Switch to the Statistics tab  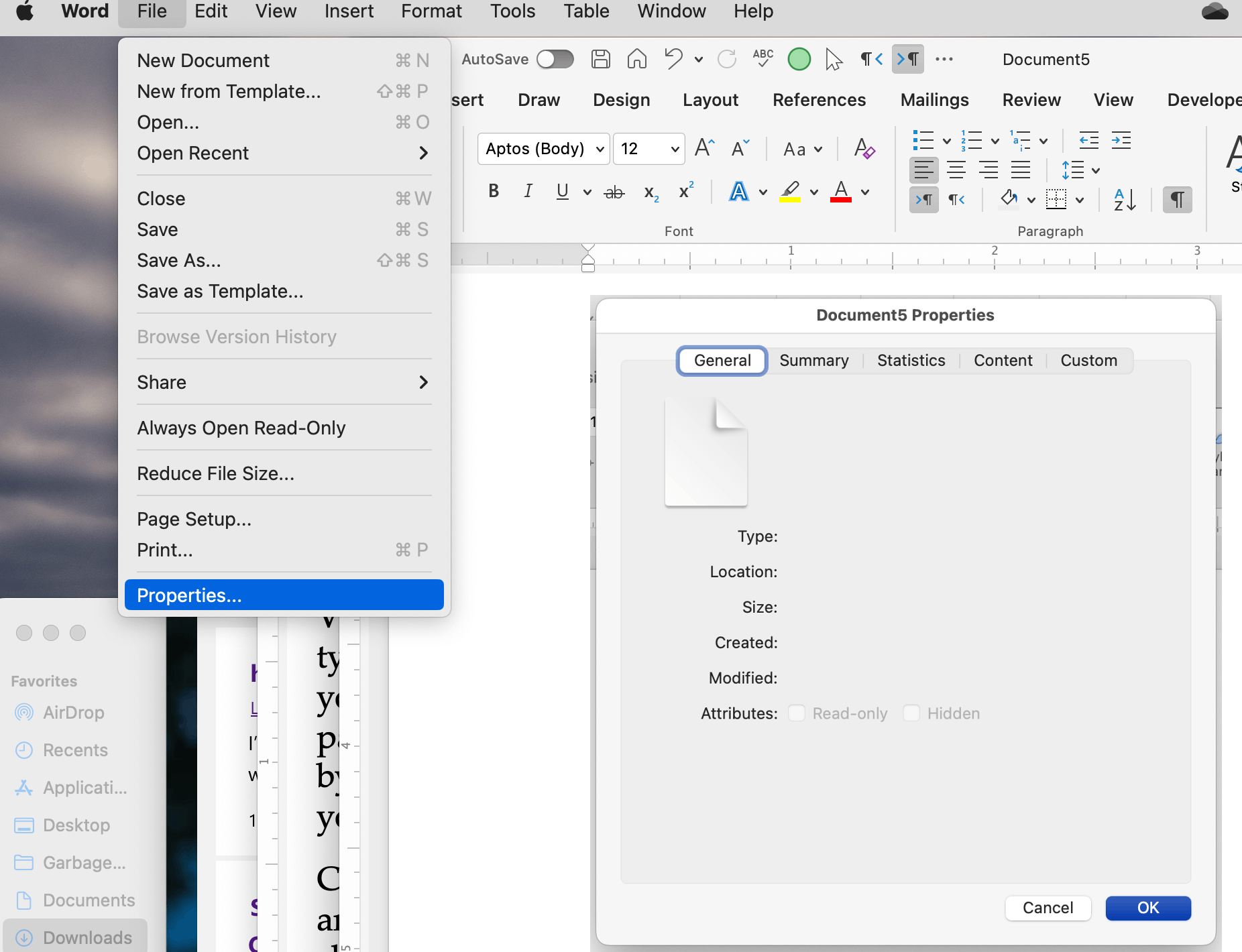[x=911, y=361]
